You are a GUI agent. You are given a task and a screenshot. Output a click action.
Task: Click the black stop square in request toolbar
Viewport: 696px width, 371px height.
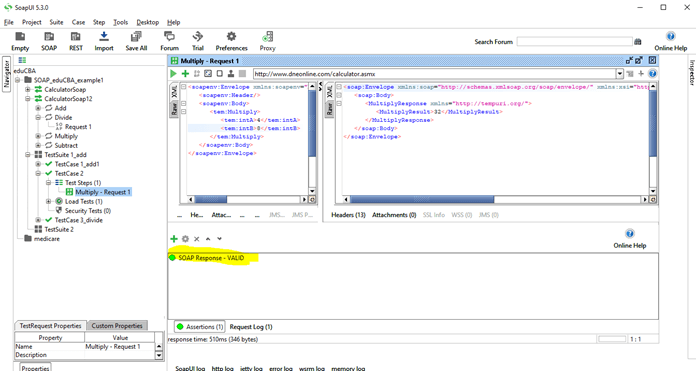[242, 74]
